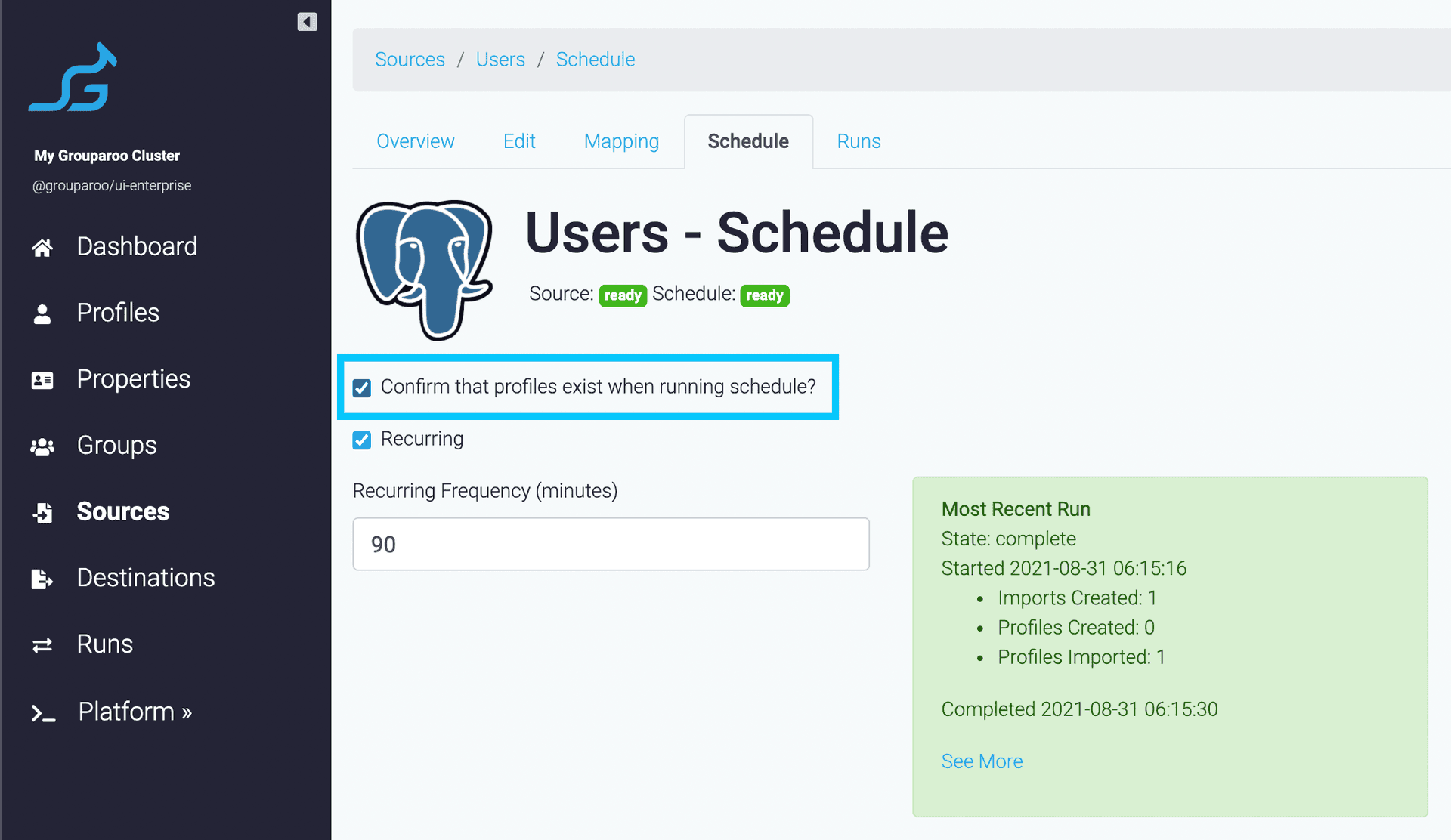
Task: Click the Properties card icon
Action: click(42, 380)
